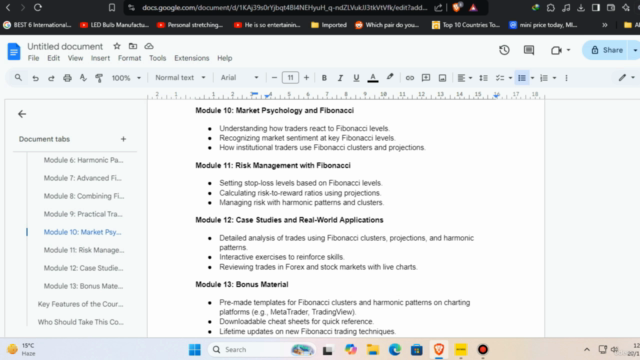Open the Normal text style dropdown
Screen dimensions: 640x360
point(180,78)
